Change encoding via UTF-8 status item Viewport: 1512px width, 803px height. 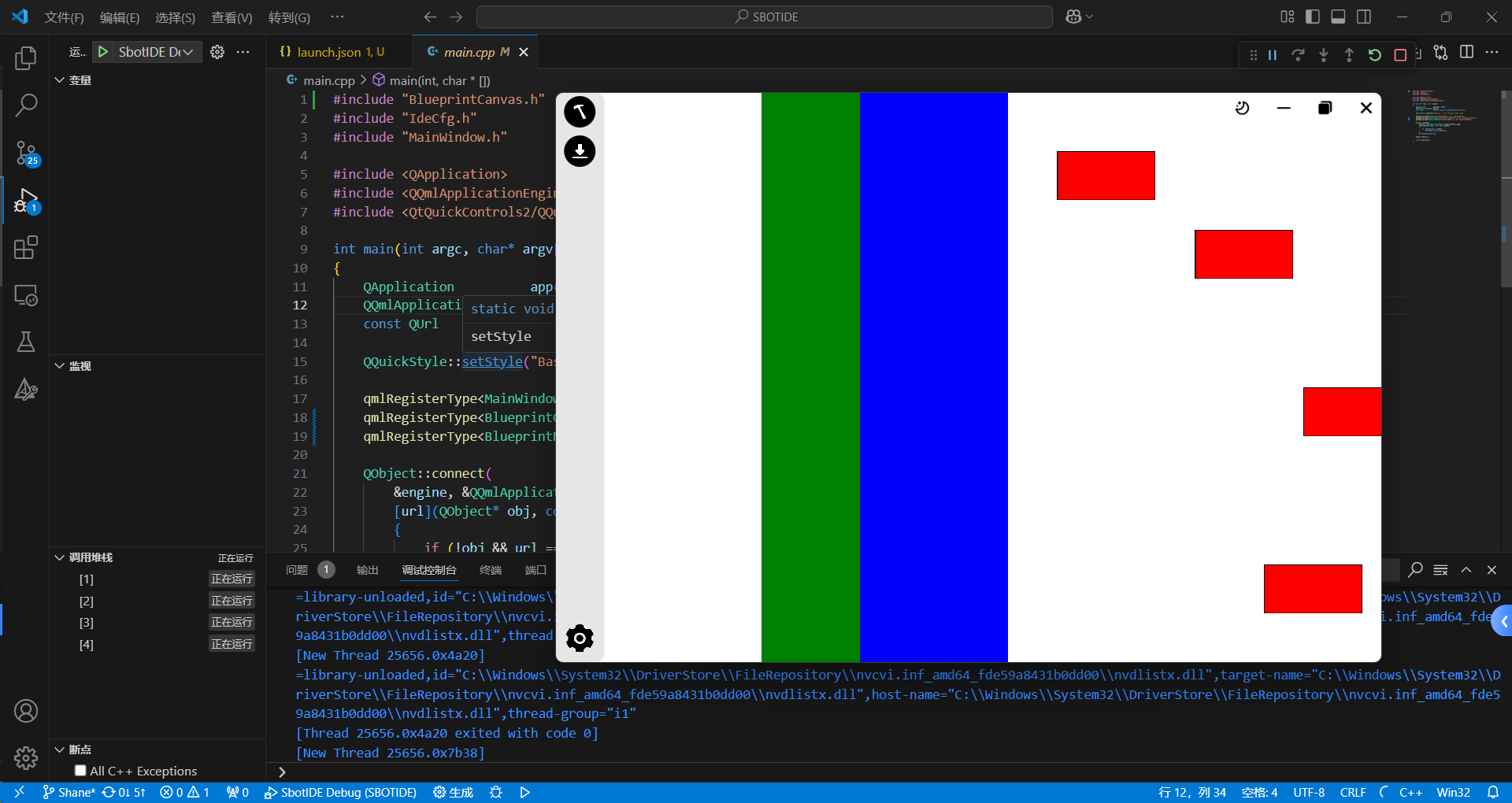[1309, 792]
